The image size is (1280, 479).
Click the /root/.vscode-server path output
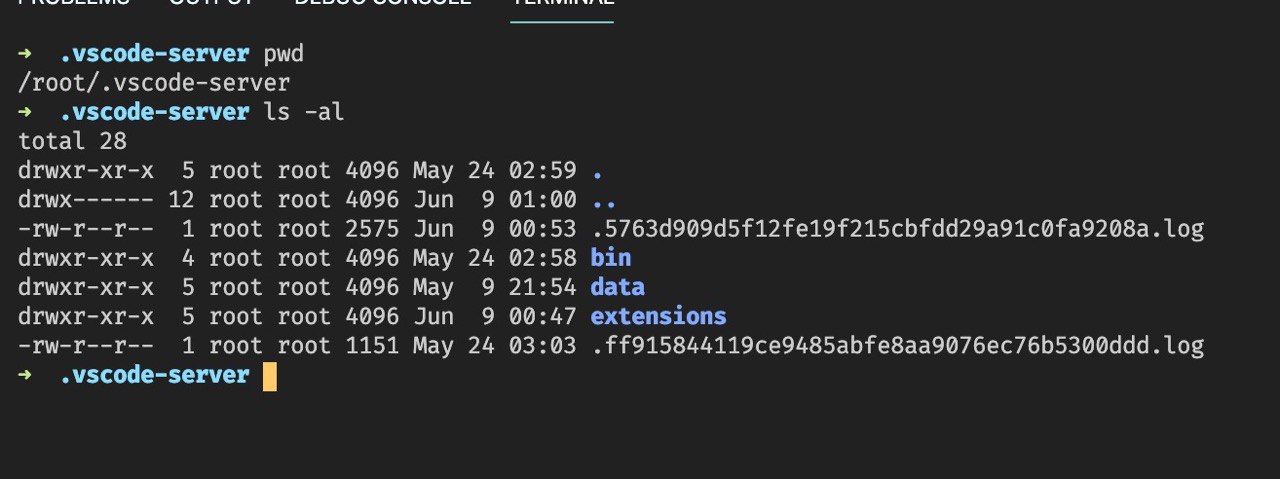pos(154,83)
